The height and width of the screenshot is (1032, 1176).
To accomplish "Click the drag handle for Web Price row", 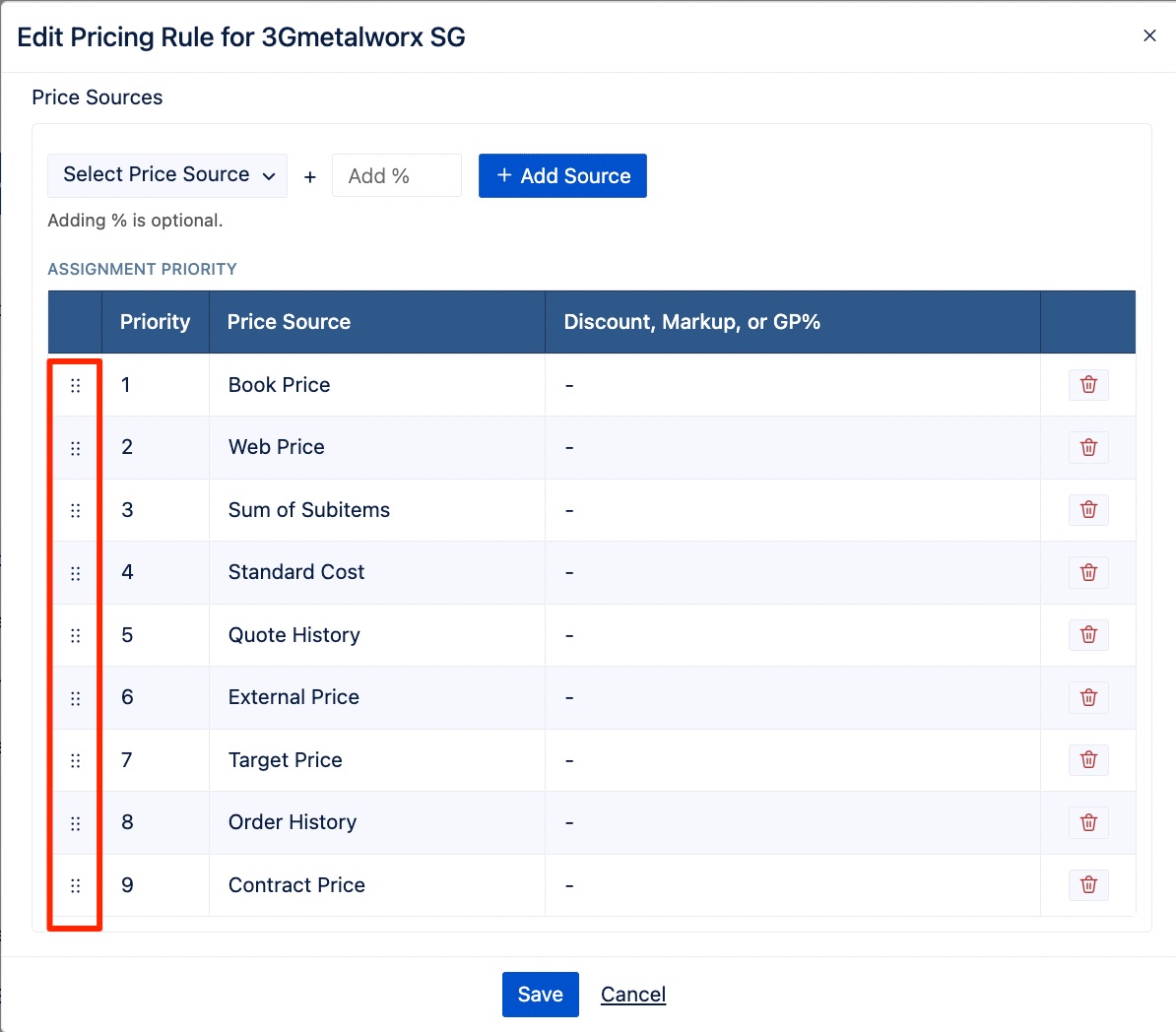I will click(x=75, y=448).
